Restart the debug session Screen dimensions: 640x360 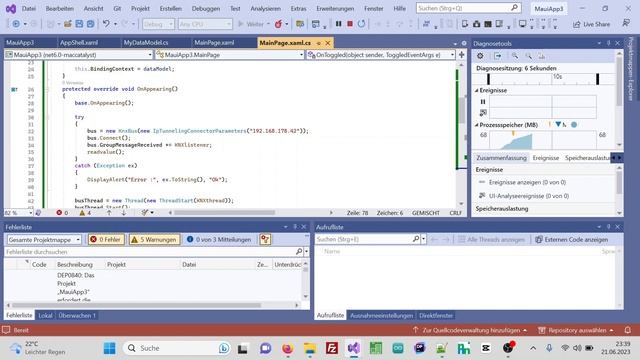pyautogui.click(x=361, y=24)
